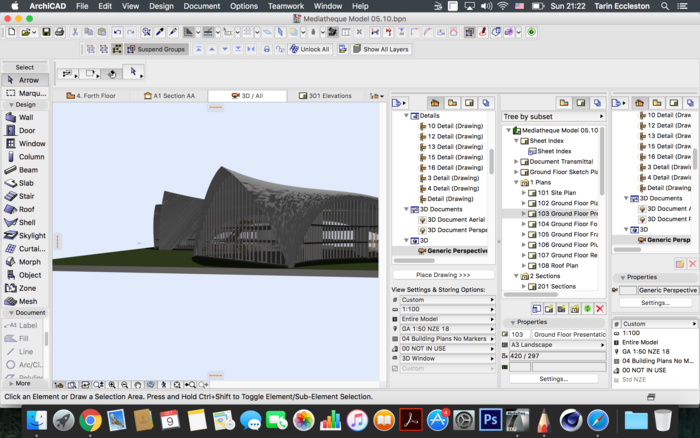This screenshot has height=438, width=700.
Task: Click Place Drawing button
Action: click(x=443, y=274)
